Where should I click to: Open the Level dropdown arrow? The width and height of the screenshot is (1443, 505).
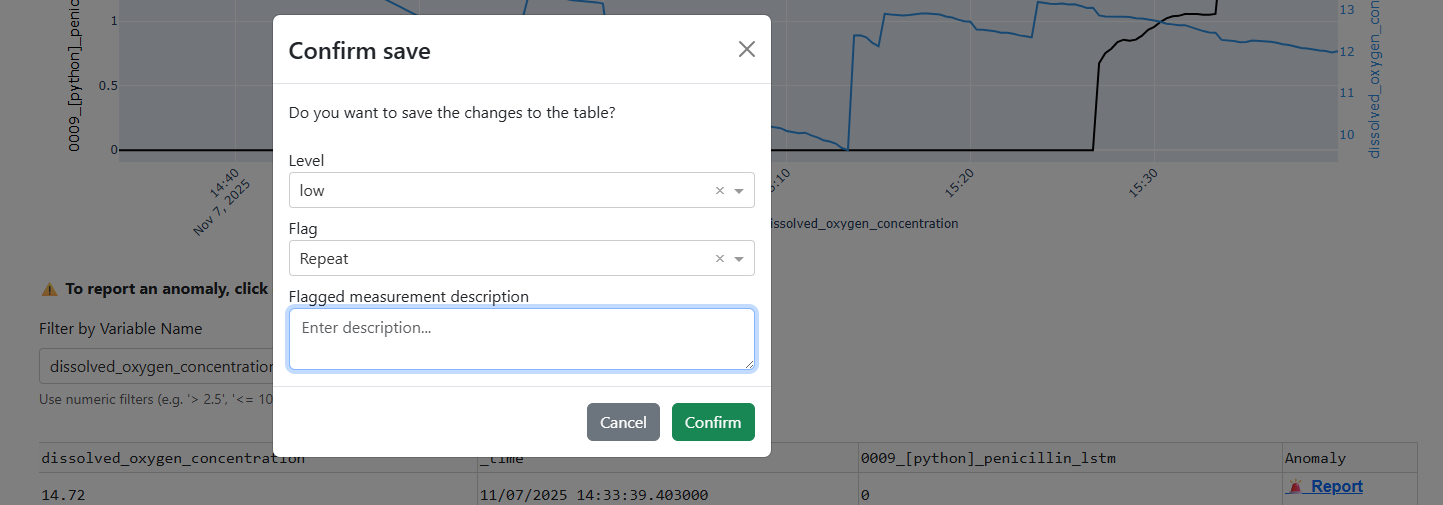click(x=739, y=191)
